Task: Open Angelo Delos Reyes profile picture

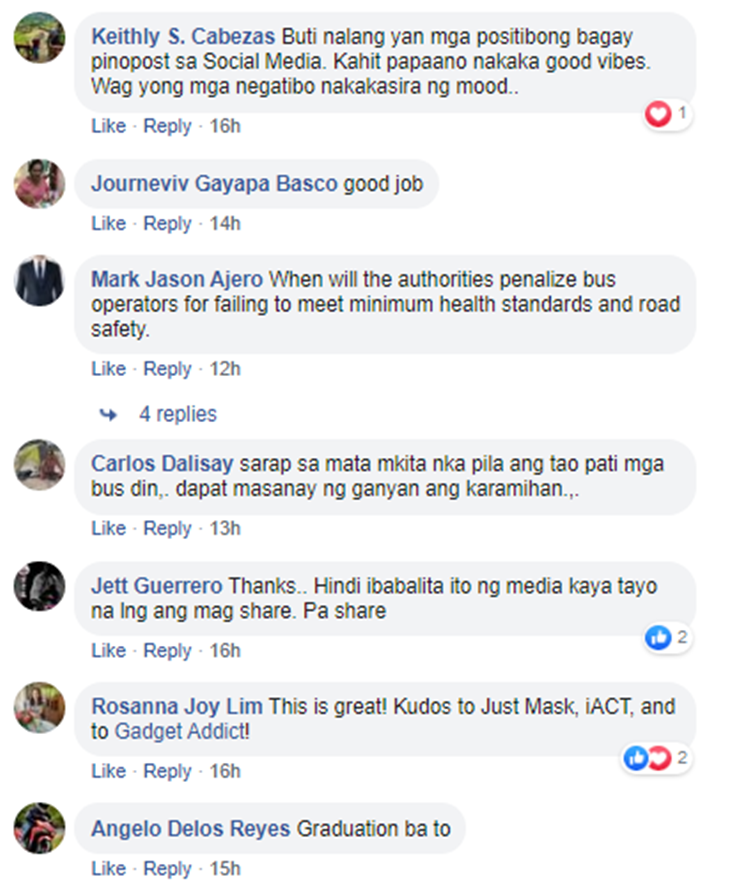Action: coord(40,828)
